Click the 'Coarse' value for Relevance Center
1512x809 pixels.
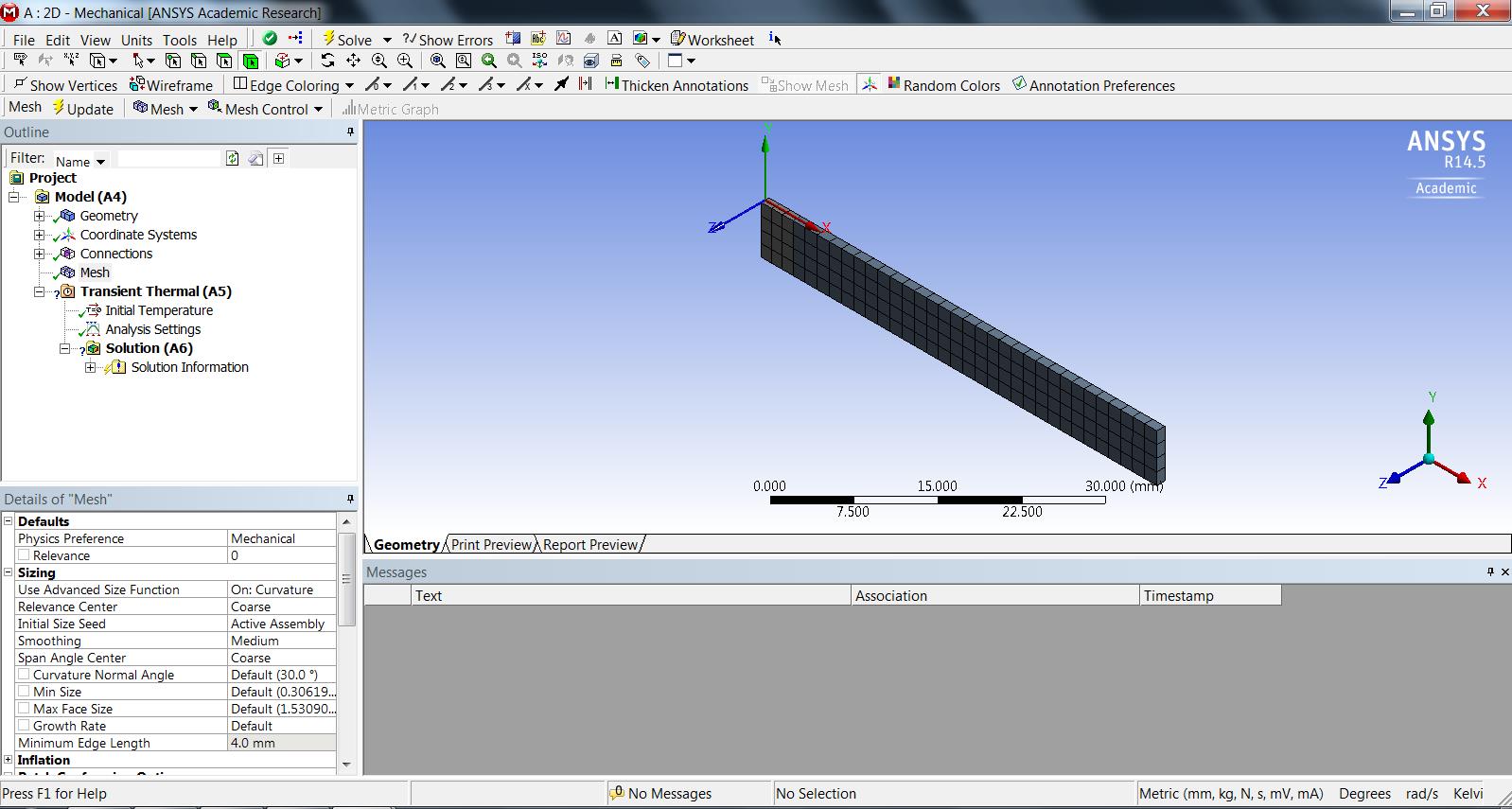pos(282,607)
